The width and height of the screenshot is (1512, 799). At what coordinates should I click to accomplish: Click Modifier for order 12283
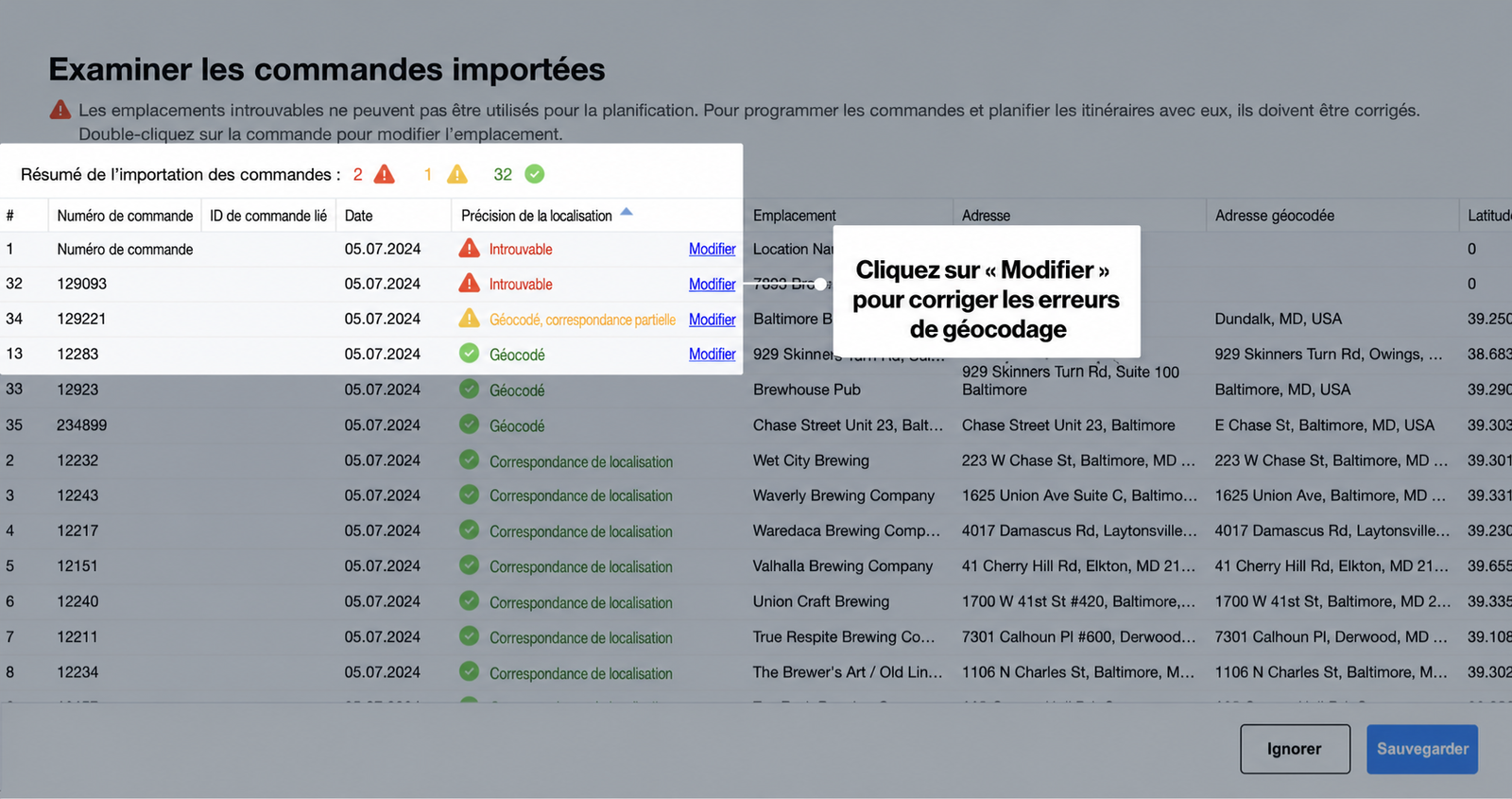(x=712, y=354)
